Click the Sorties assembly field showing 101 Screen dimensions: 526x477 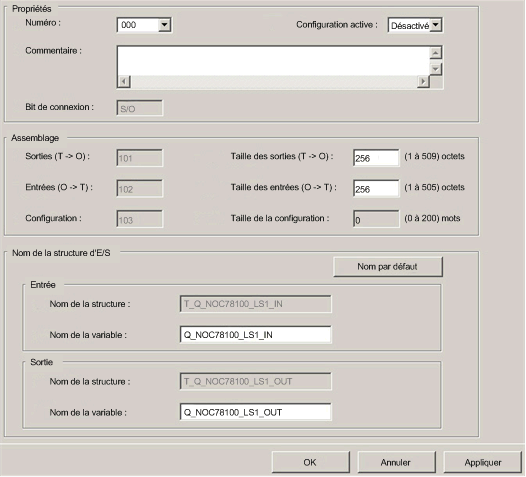(x=140, y=158)
